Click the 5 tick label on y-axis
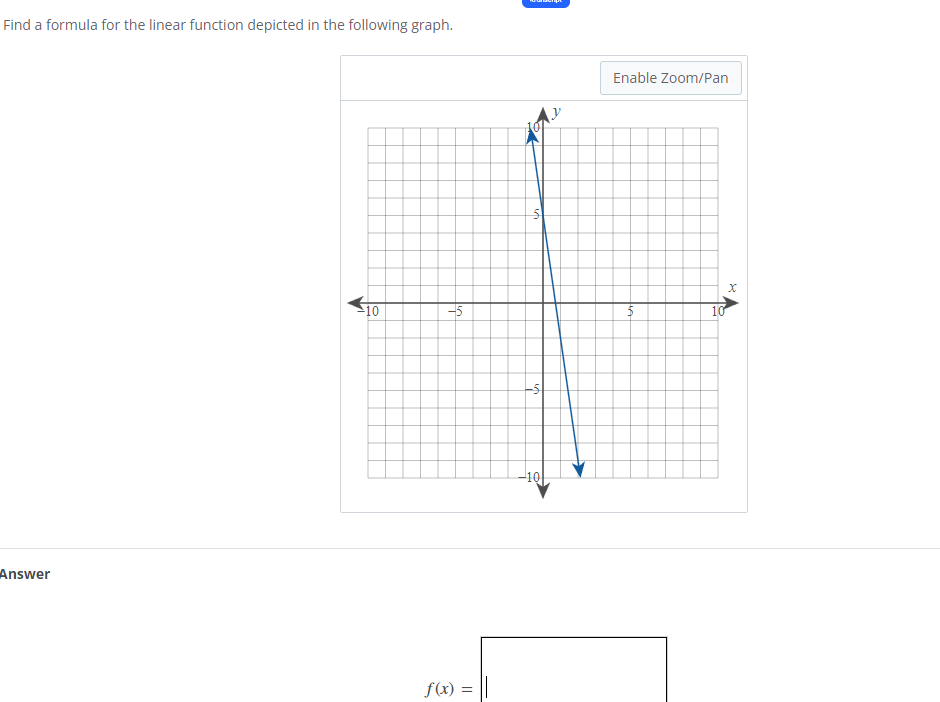Image resolution: width=940 pixels, height=702 pixels. [535, 213]
